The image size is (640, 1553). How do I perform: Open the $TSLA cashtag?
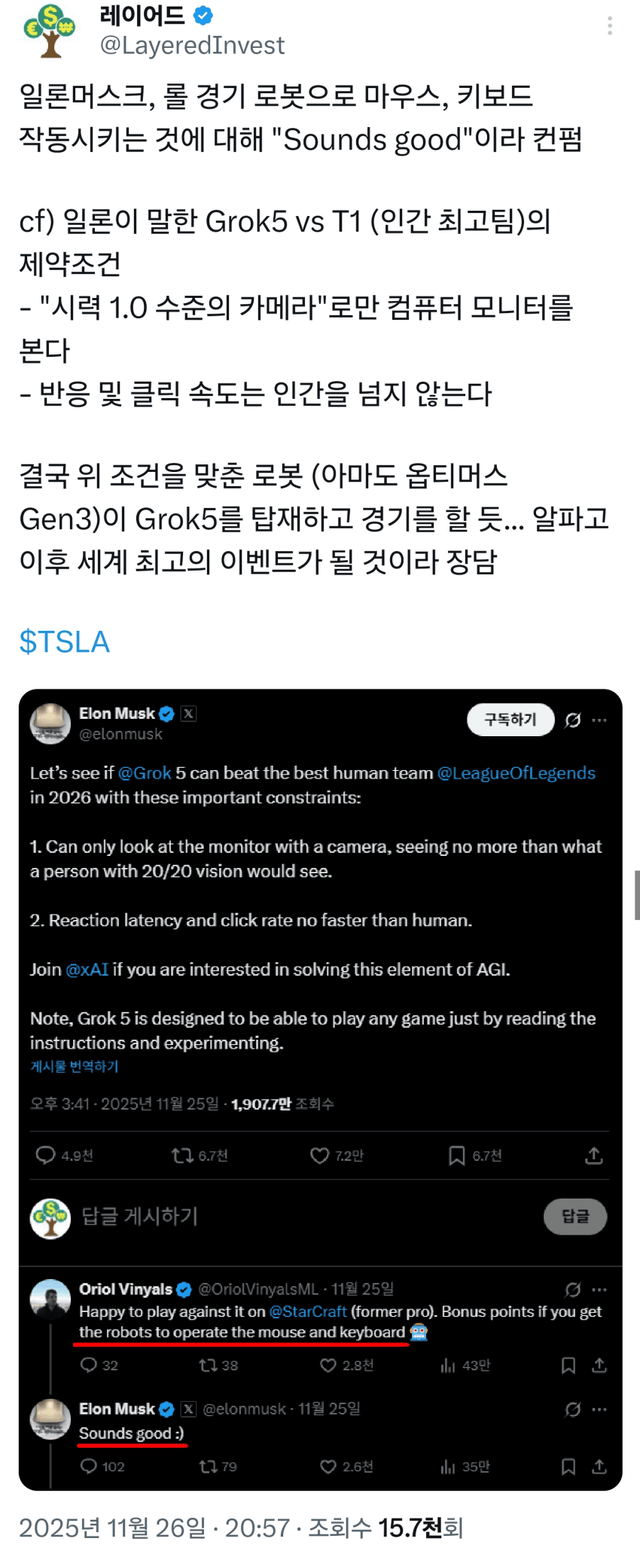point(64,641)
